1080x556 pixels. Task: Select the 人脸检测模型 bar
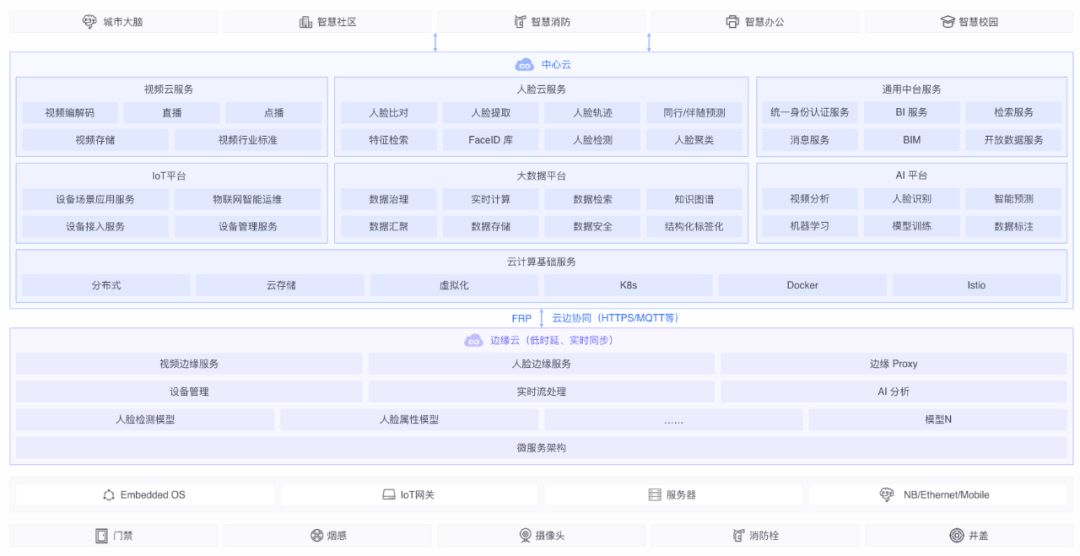[x=145, y=420]
